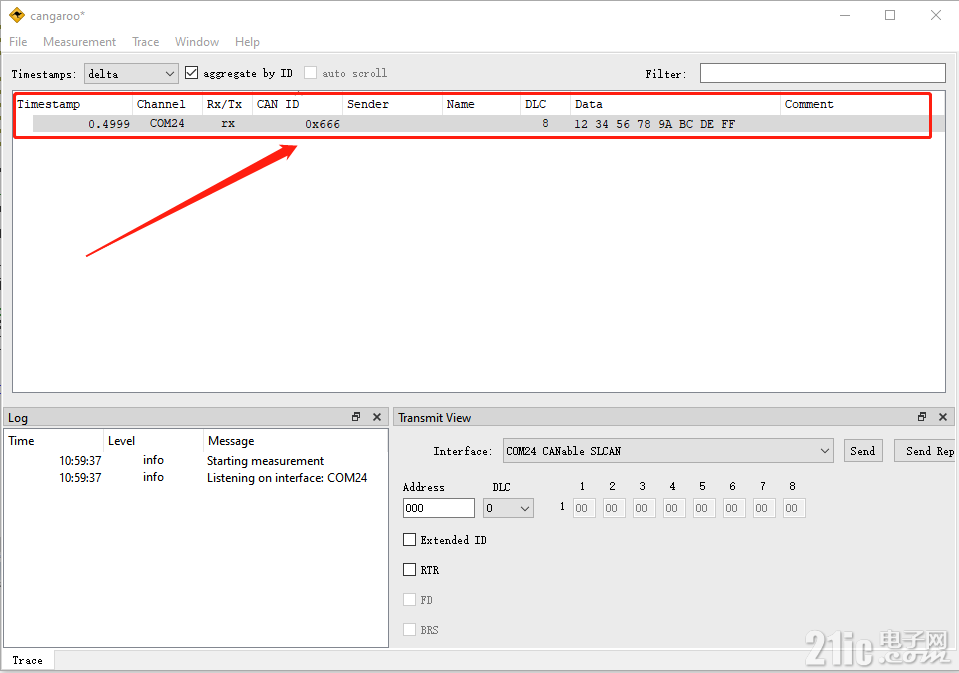Close the Transmit View panel
959x673 pixels.
(x=943, y=417)
